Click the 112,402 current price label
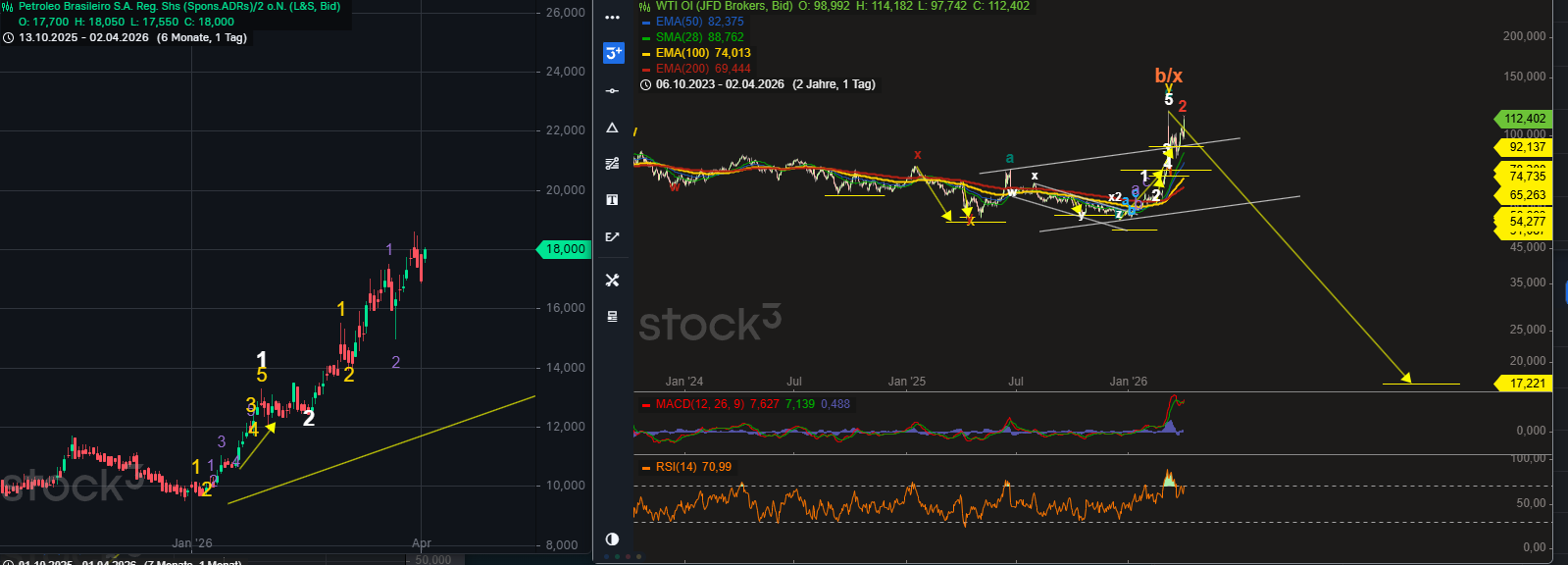 [x=1525, y=119]
